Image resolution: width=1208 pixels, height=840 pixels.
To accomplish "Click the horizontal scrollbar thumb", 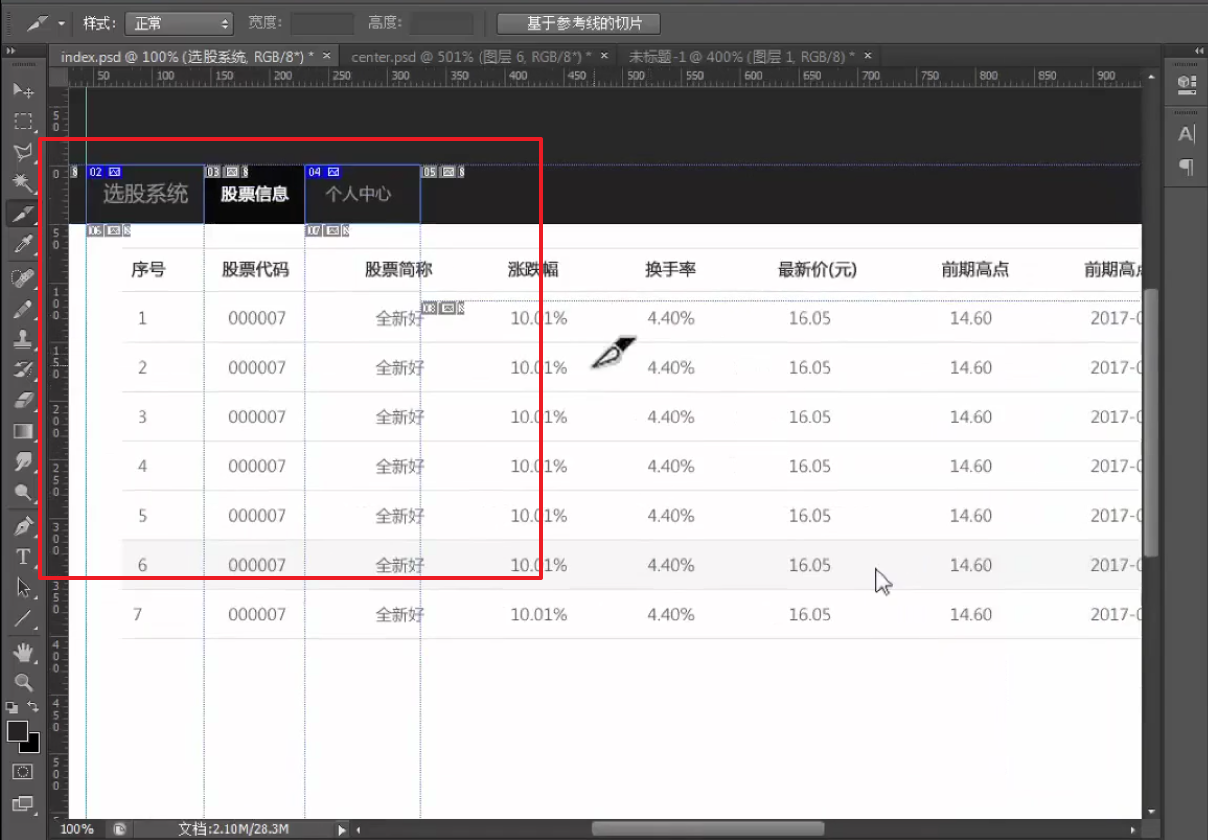I will pos(708,829).
